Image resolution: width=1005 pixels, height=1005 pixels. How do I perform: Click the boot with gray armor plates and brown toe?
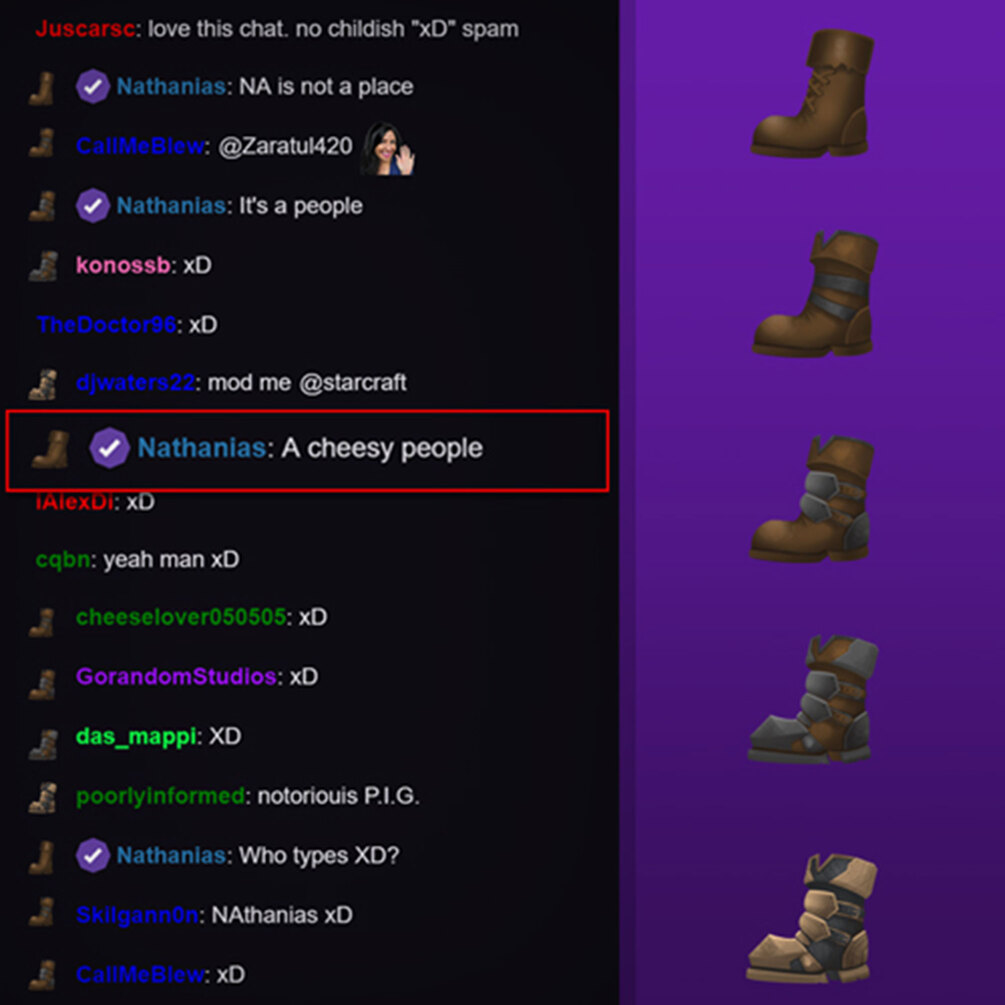811,499
